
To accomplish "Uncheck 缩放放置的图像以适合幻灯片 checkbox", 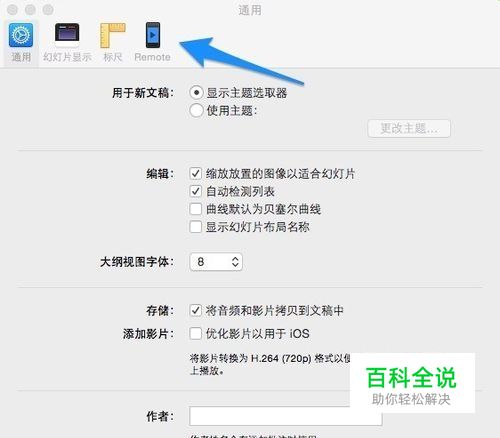I will click(x=195, y=173).
